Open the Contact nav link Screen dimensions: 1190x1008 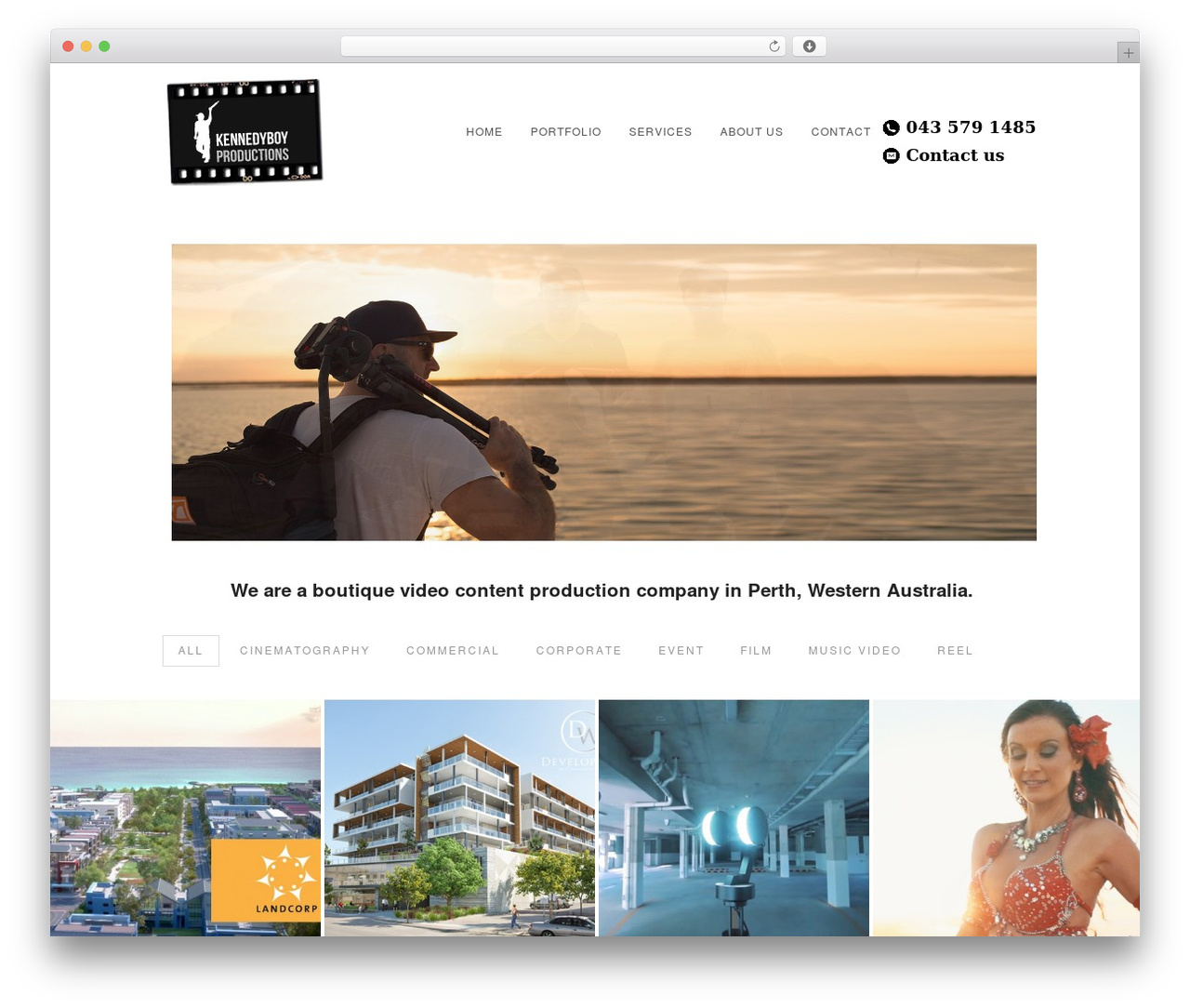coord(840,132)
